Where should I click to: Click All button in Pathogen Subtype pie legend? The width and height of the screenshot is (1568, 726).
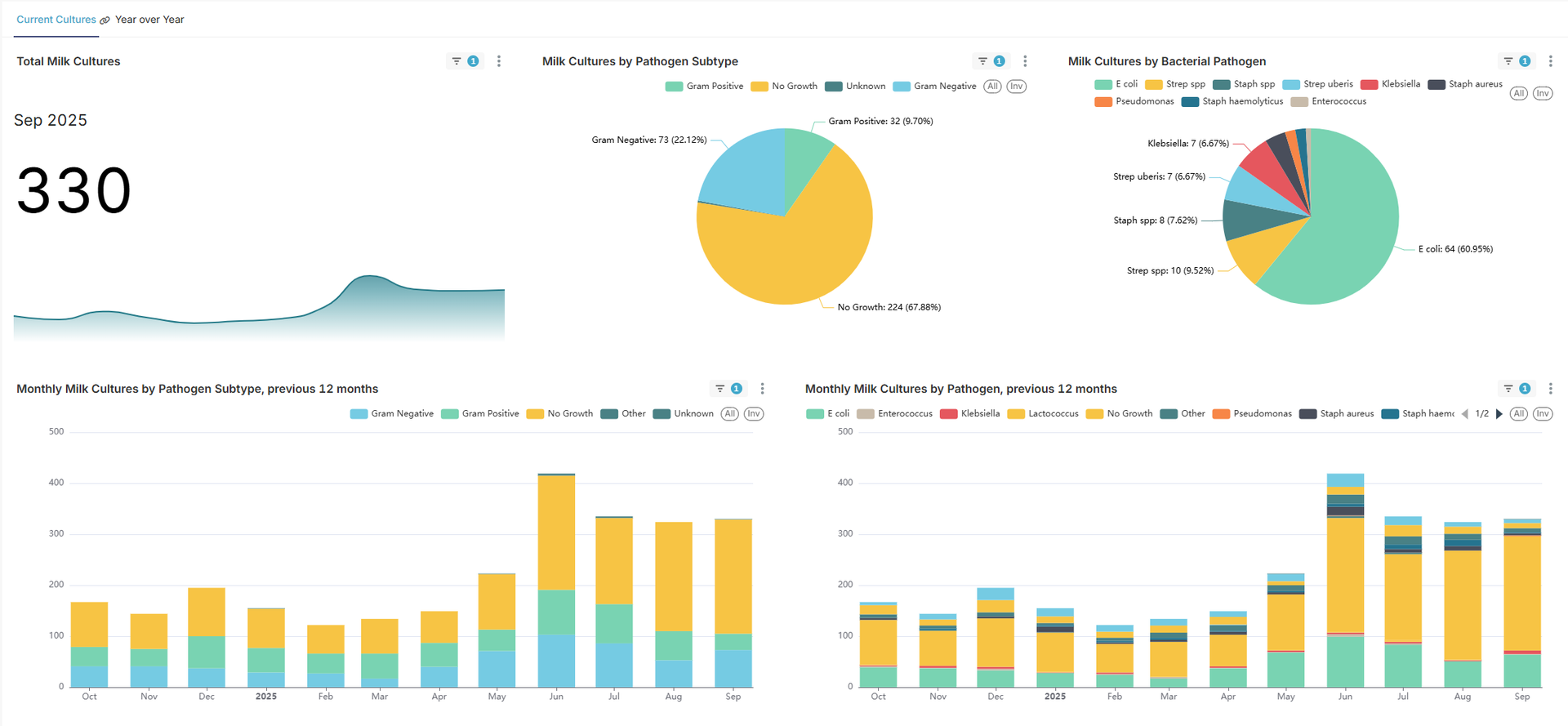992,87
